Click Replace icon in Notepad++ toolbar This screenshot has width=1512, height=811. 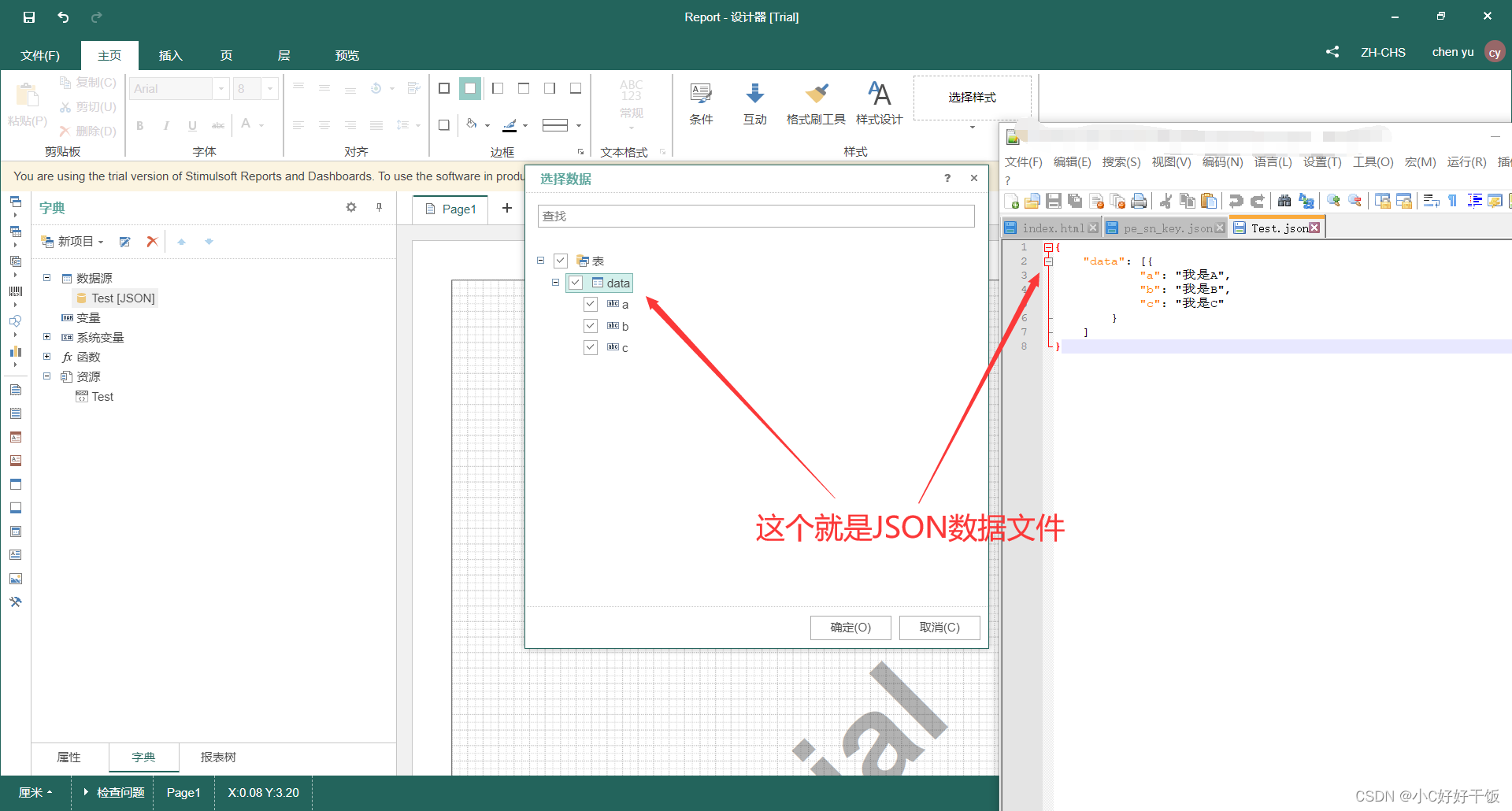point(1306,202)
